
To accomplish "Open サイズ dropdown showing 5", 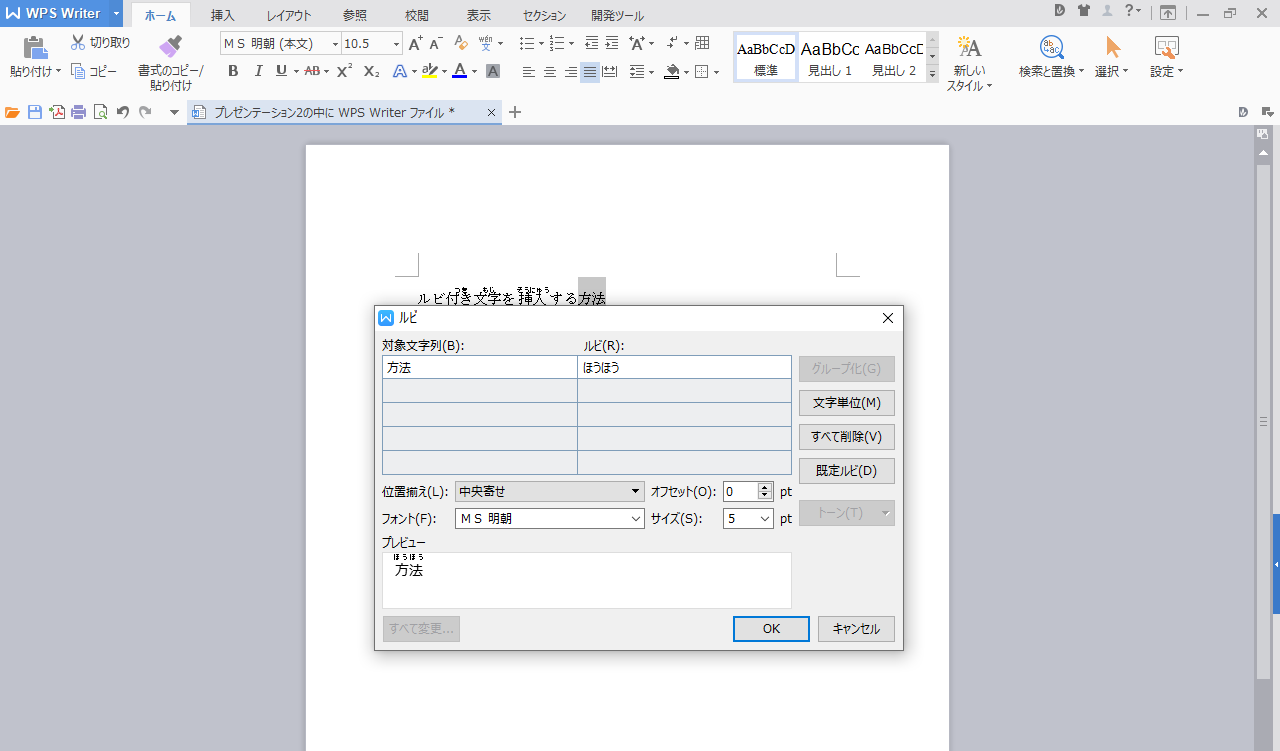I will coord(748,518).
